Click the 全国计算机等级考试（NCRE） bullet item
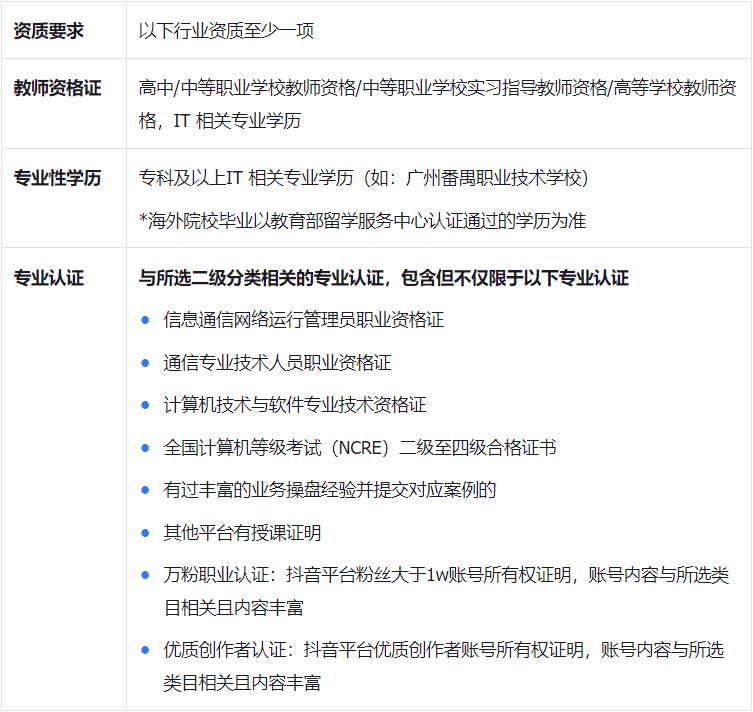753x712 pixels. [x=360, y=447]
